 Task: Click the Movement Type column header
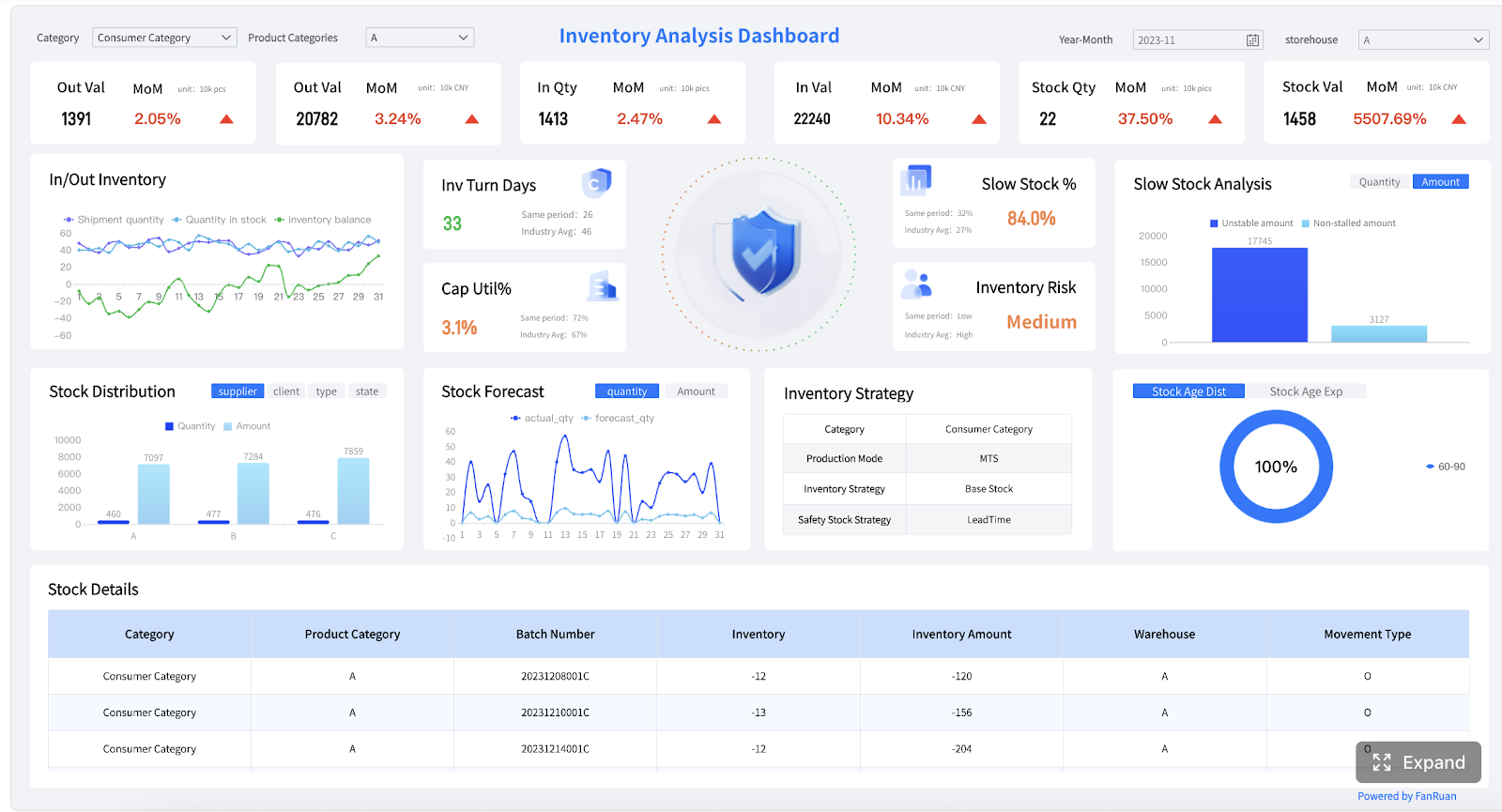(x=1367, y=635)
